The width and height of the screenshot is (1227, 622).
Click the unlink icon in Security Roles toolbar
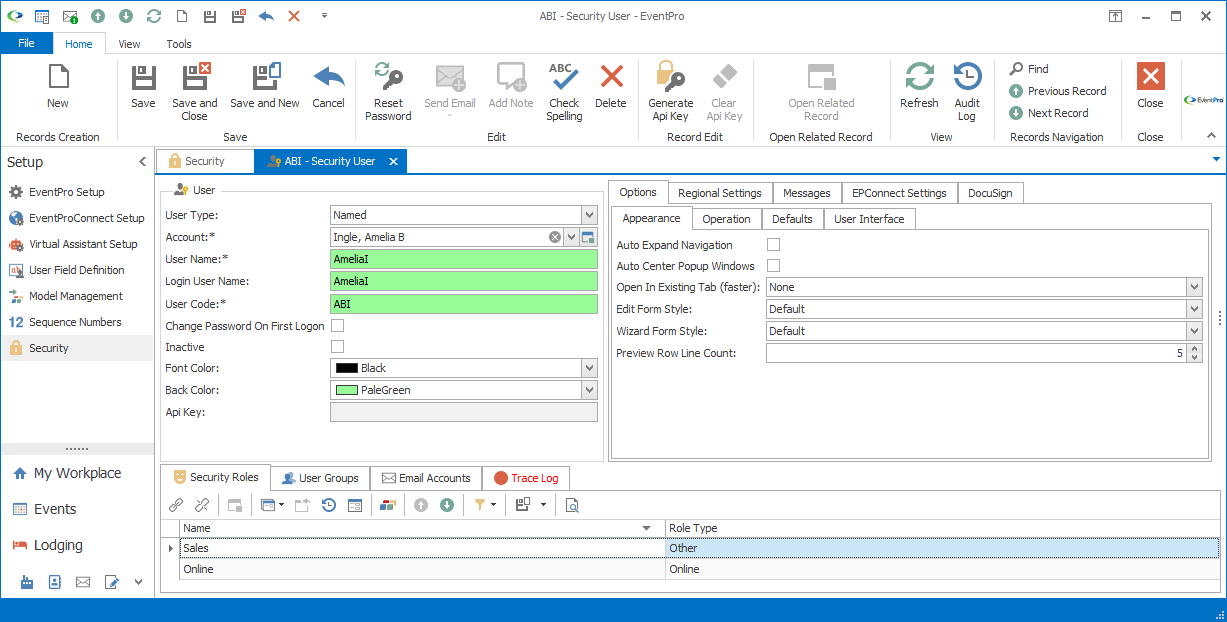point(202,505)
